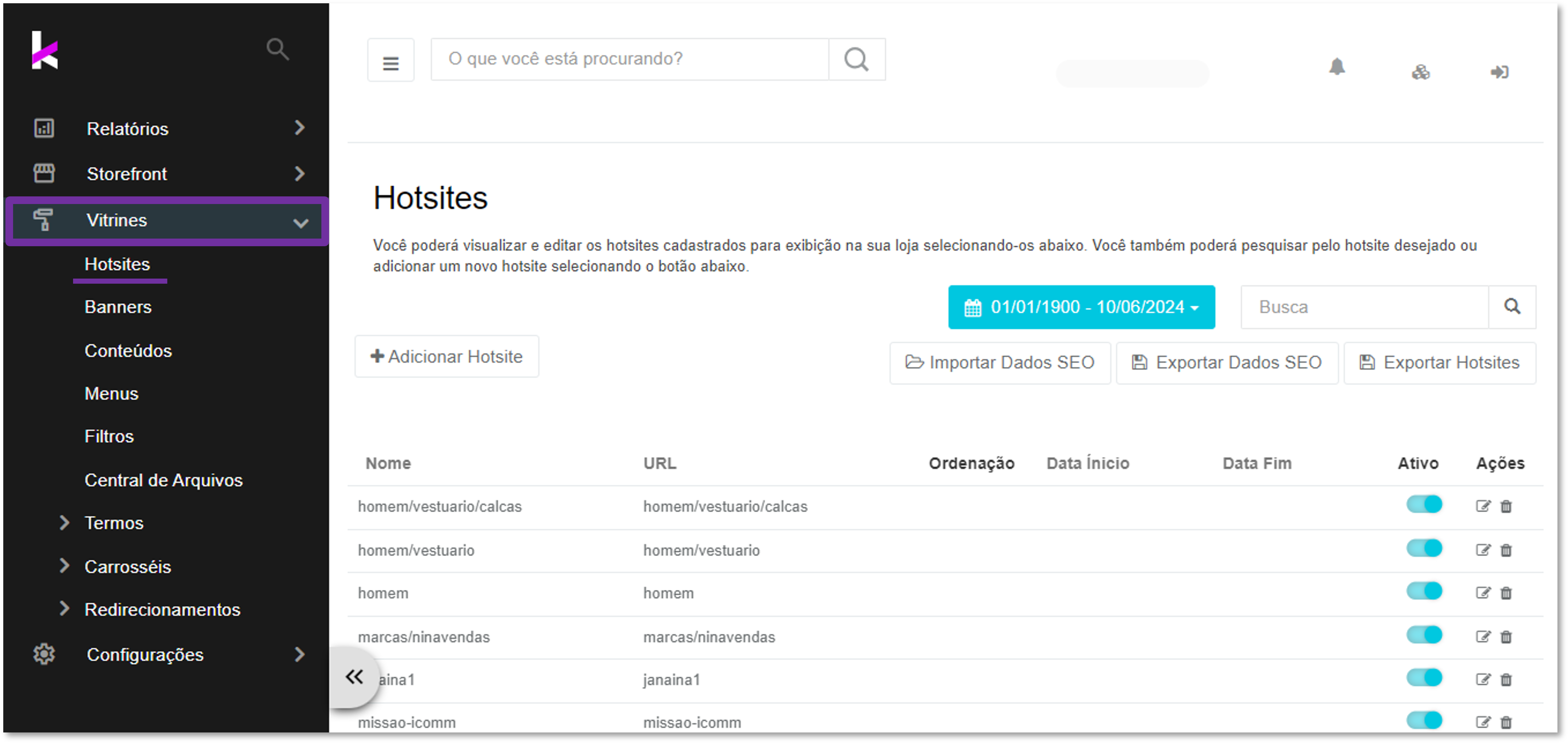Click name cell 'missao-icomm'
This screenshot has width=1568, height=743.
406,723
